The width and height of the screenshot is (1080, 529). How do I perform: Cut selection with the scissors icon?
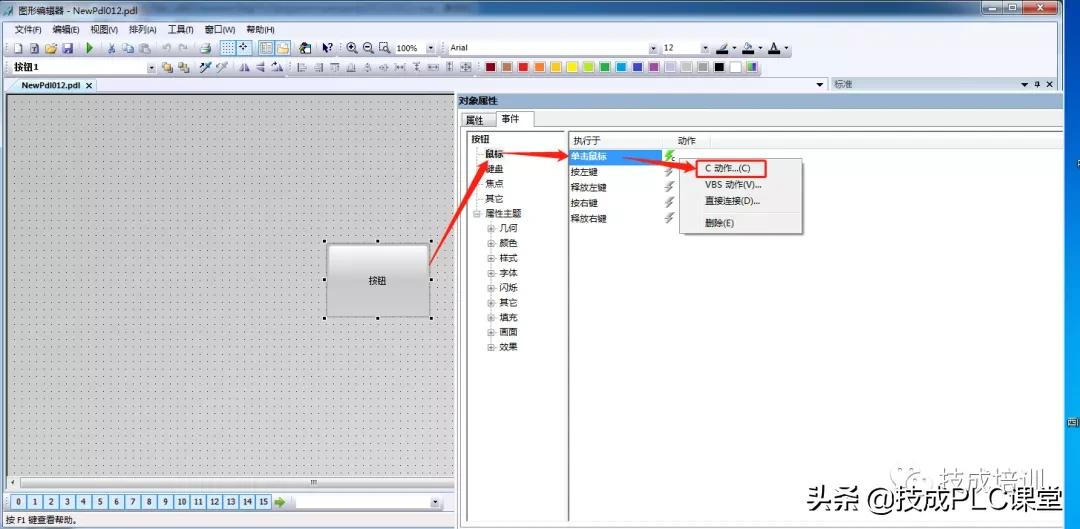[112, 48]
